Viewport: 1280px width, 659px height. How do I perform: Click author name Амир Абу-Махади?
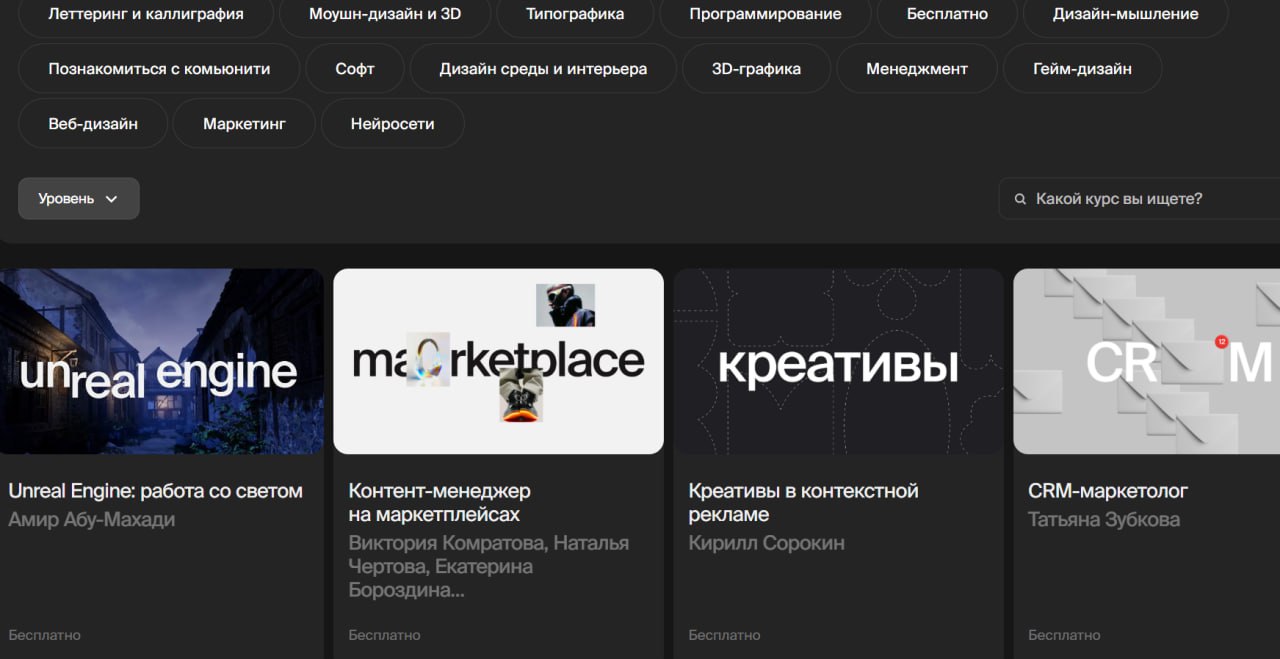[x=92, y=519]
